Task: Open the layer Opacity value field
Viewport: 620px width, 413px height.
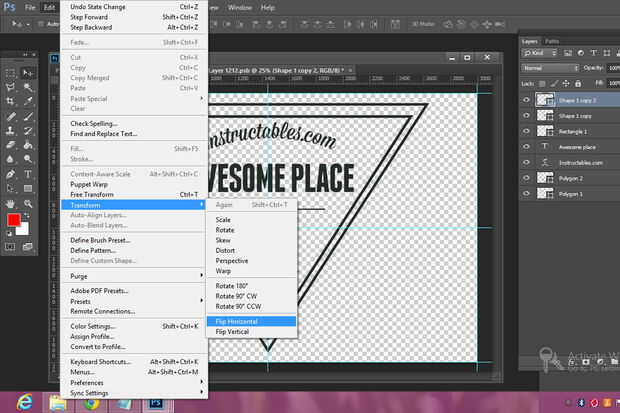Action: tap(614, 68)
